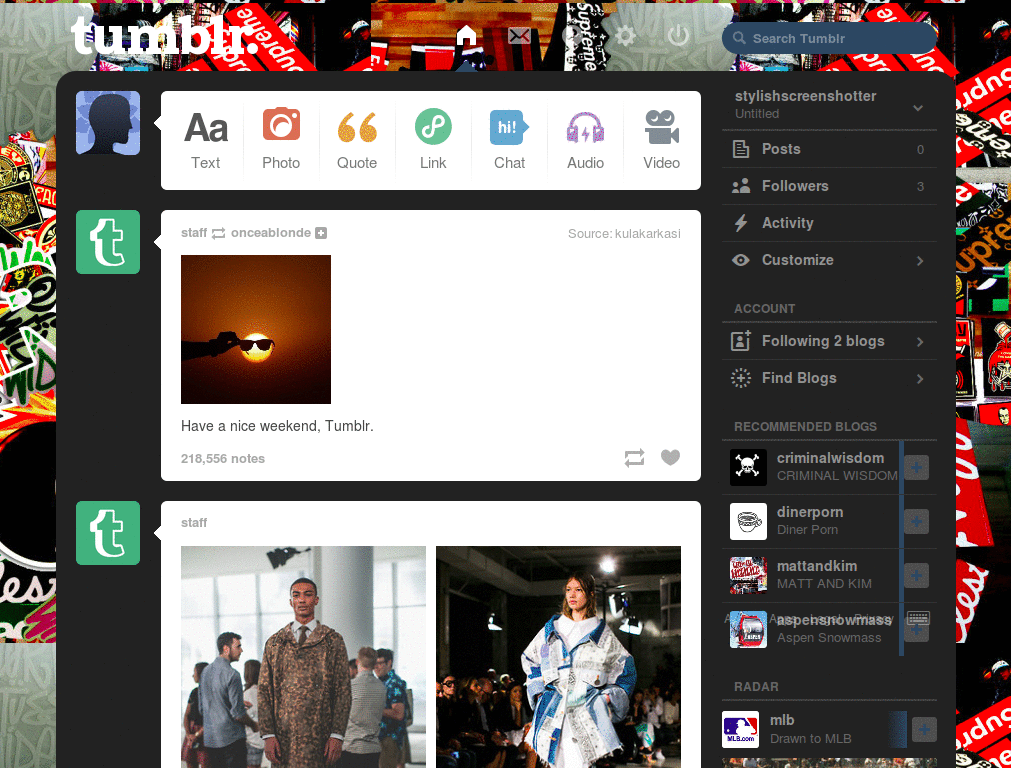This screenshot has width=1024, height=768.
Task: Click the dinerporn coffee cup avatar
Action: click(748, 521)
